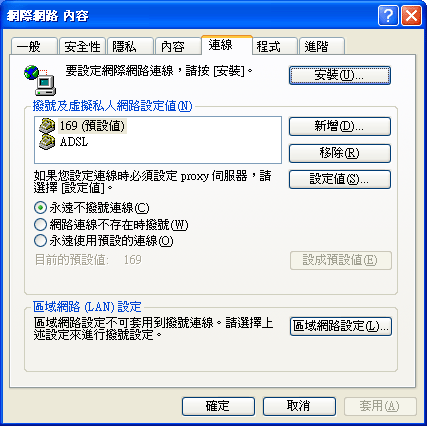Open the 內容 tab
The height and width of the screenshot is (426, 427).
178,46
